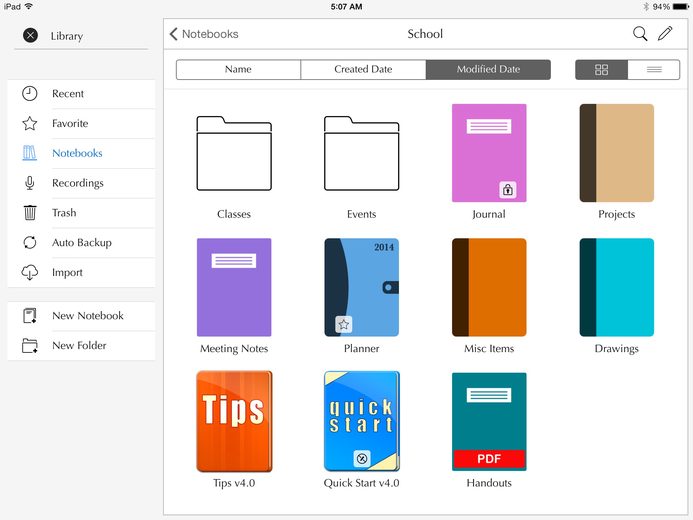Create a New Notebook
693x520 pixels.
[81, 316]
